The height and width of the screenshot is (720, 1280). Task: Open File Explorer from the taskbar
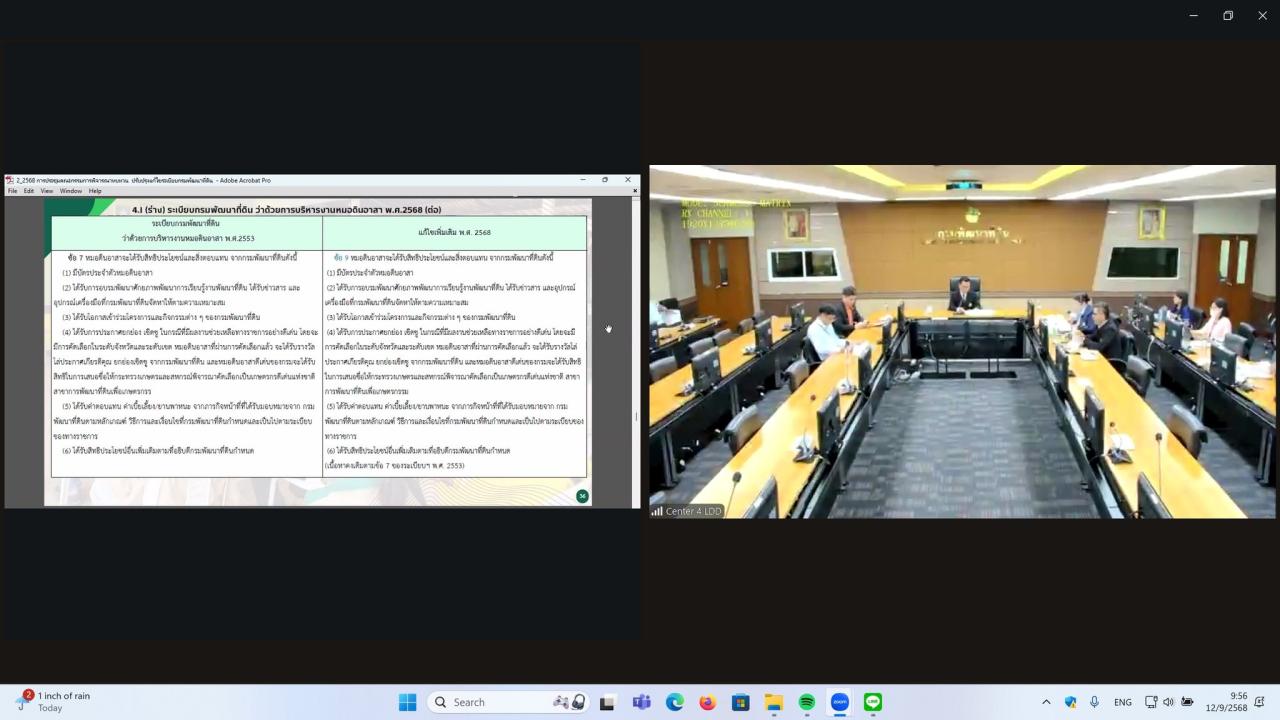[x=774, y=702]
